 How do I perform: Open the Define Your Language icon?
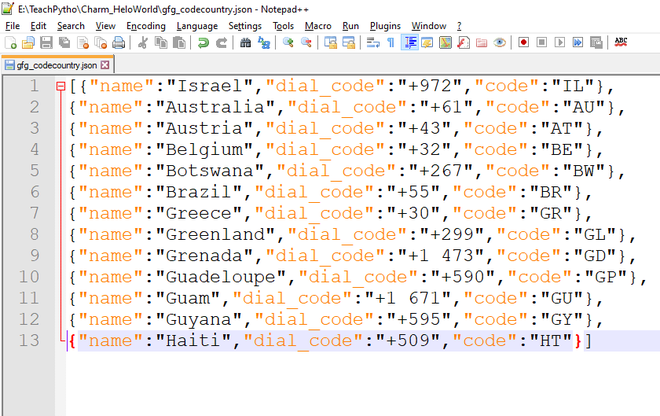tap(427, 43)
